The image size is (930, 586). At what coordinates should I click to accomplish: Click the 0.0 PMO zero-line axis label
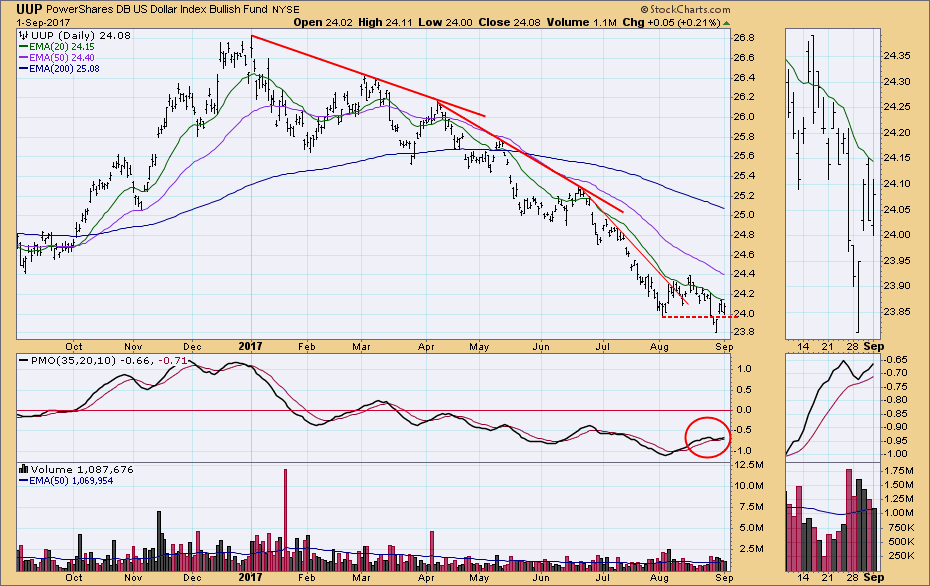743,410
